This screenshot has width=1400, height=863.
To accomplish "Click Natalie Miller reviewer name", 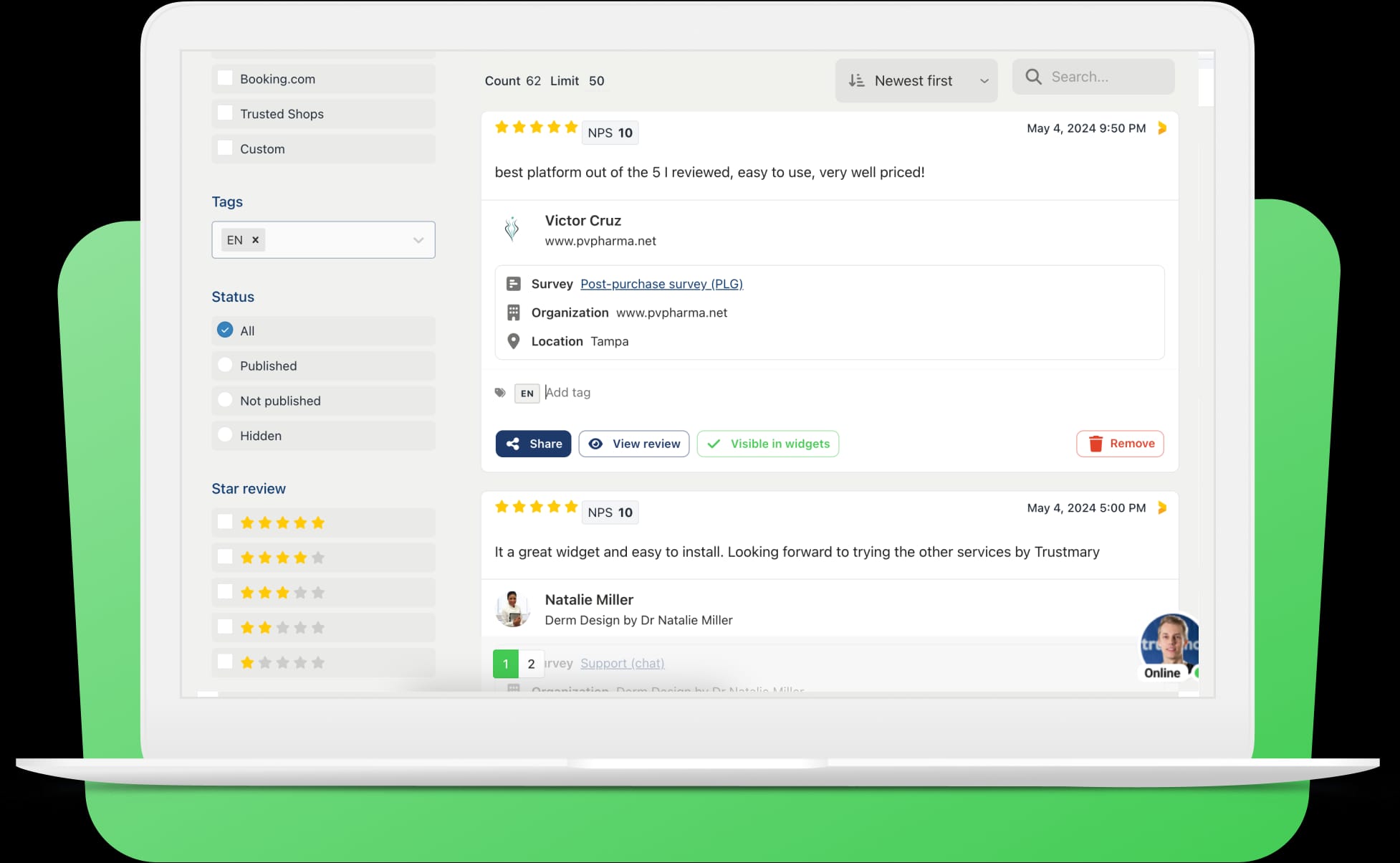I will [589, 600].
